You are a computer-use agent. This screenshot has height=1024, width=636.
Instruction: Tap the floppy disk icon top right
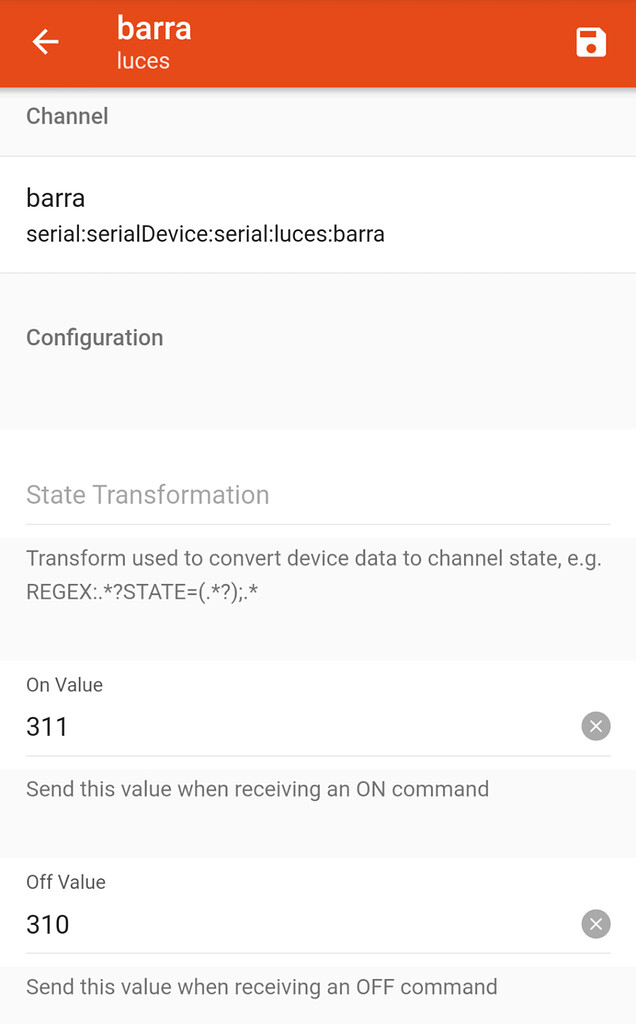(591, 42)
